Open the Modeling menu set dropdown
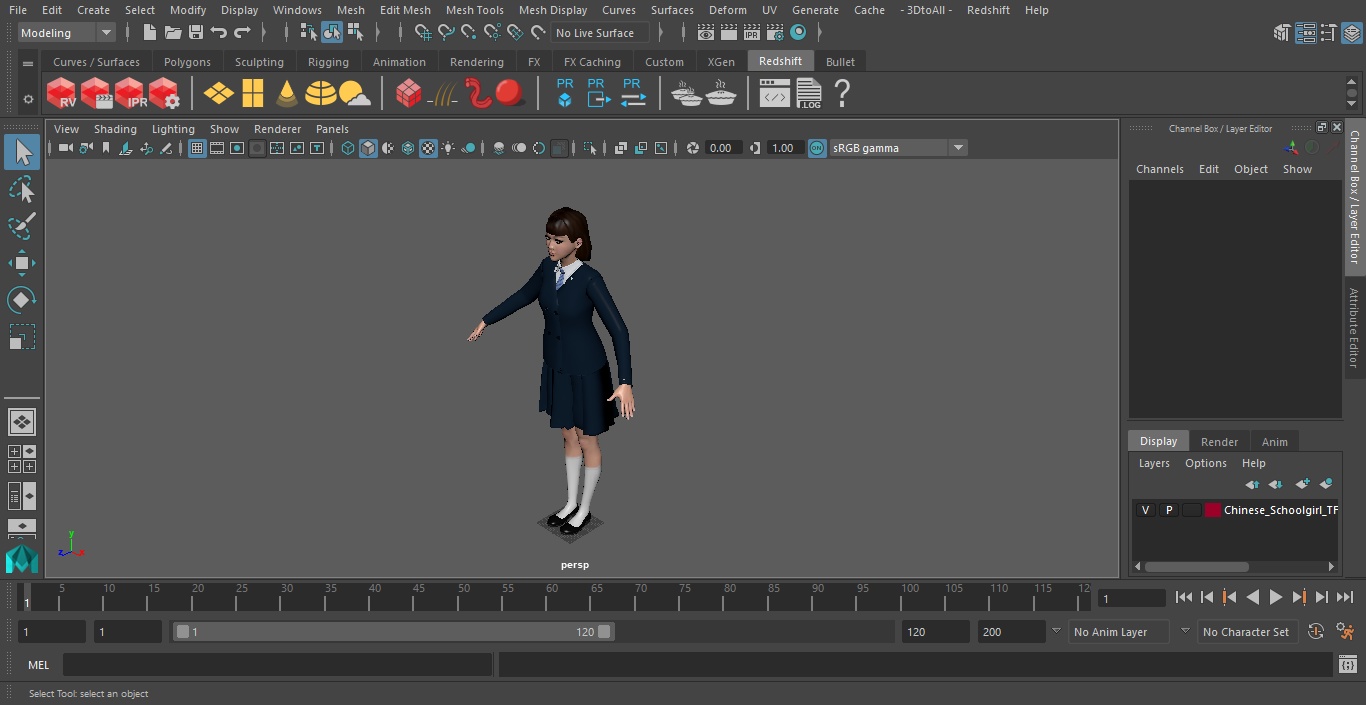The image size is (1366, 705). (67, 33)
